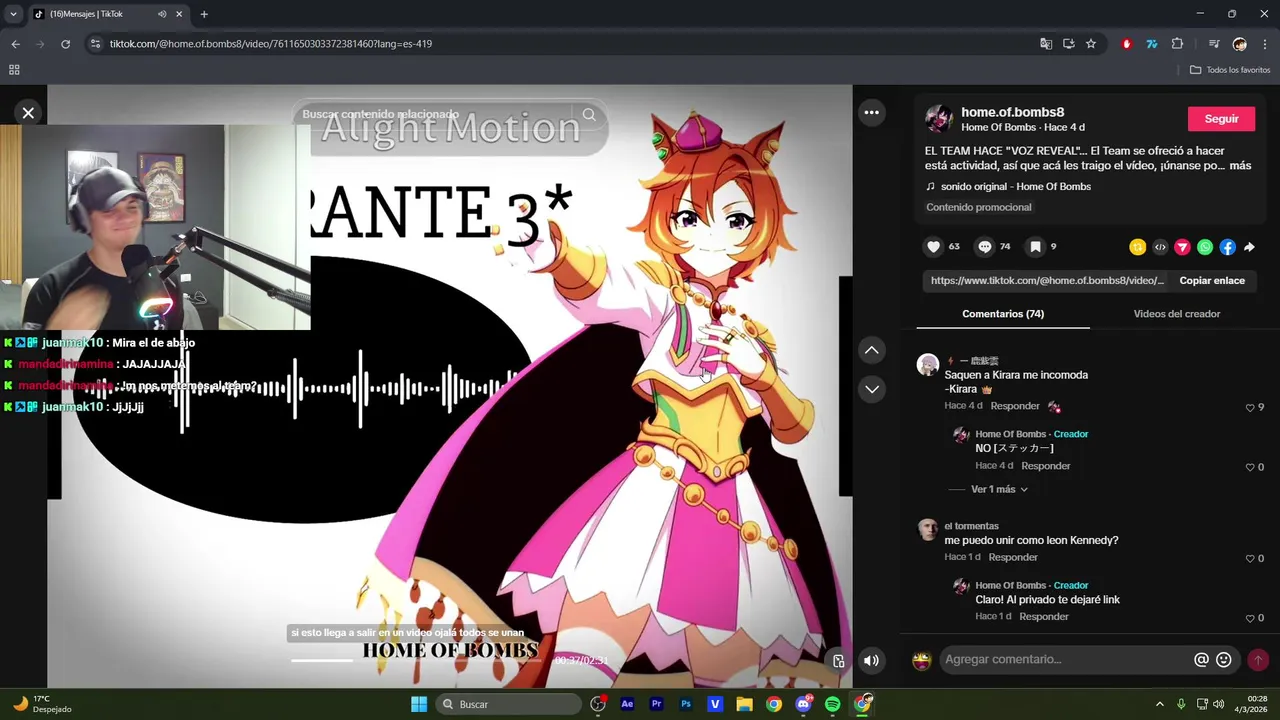Send to friends with red paper-plane icon
Image resolution: width=1280 pixels, height=720 pixels.
pos(1182,247)
